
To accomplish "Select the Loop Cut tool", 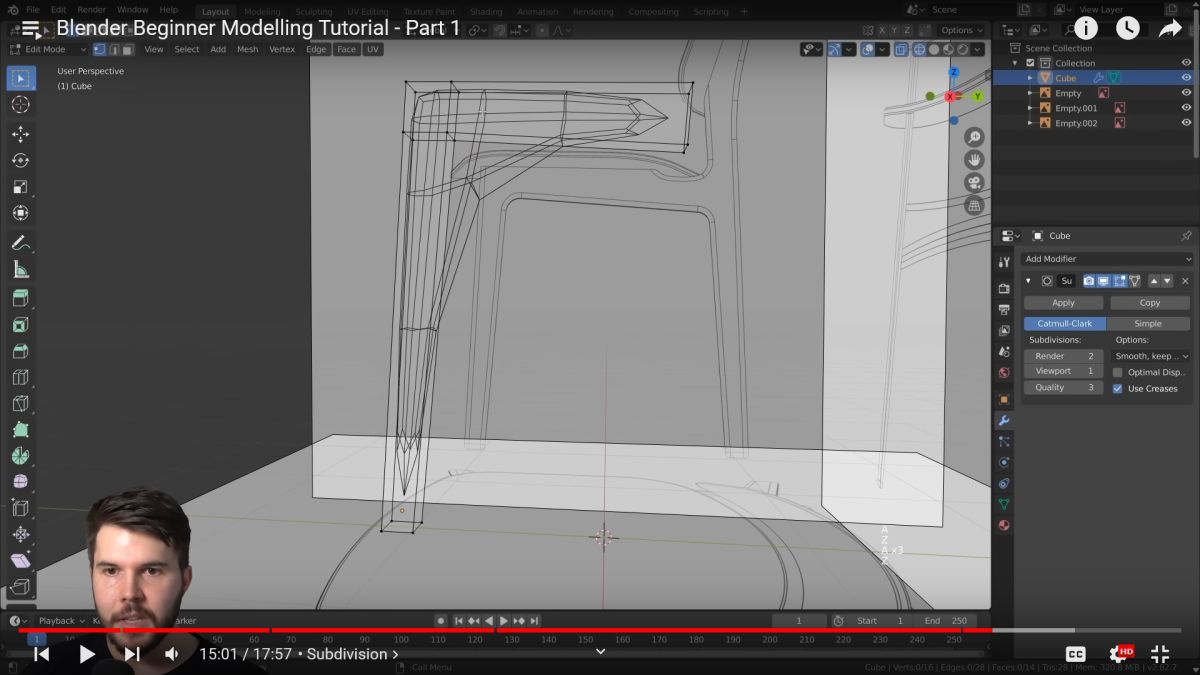I will pyautogui.click(x=21, y=378).
